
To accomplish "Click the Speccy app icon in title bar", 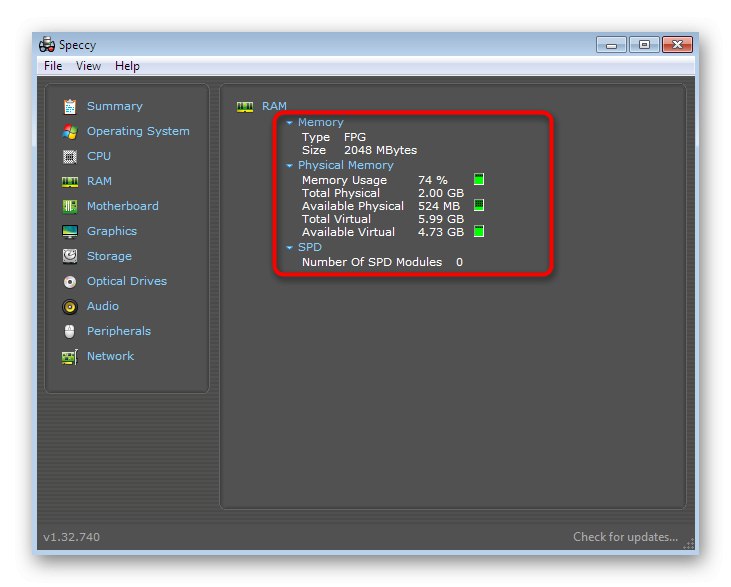I will coord(47,45).
